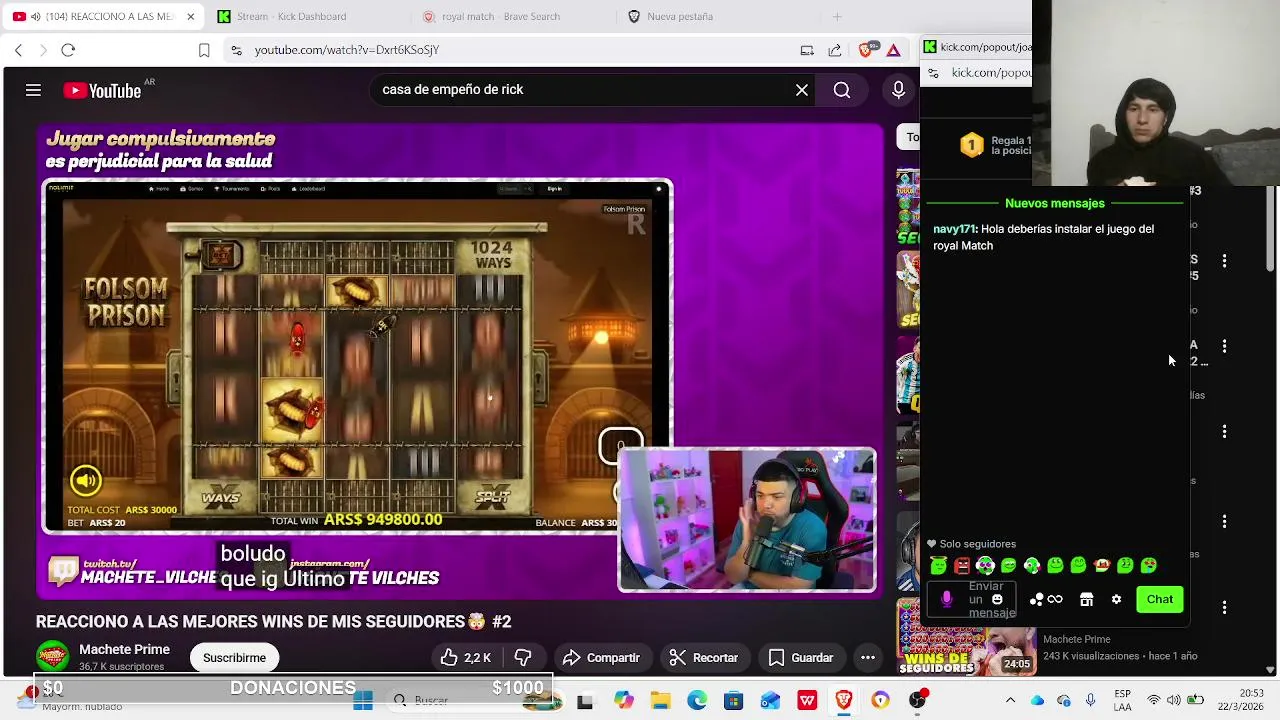Dislike the video
The height and width of the screenshot is (720, 1280).
[x=523, y=657]
